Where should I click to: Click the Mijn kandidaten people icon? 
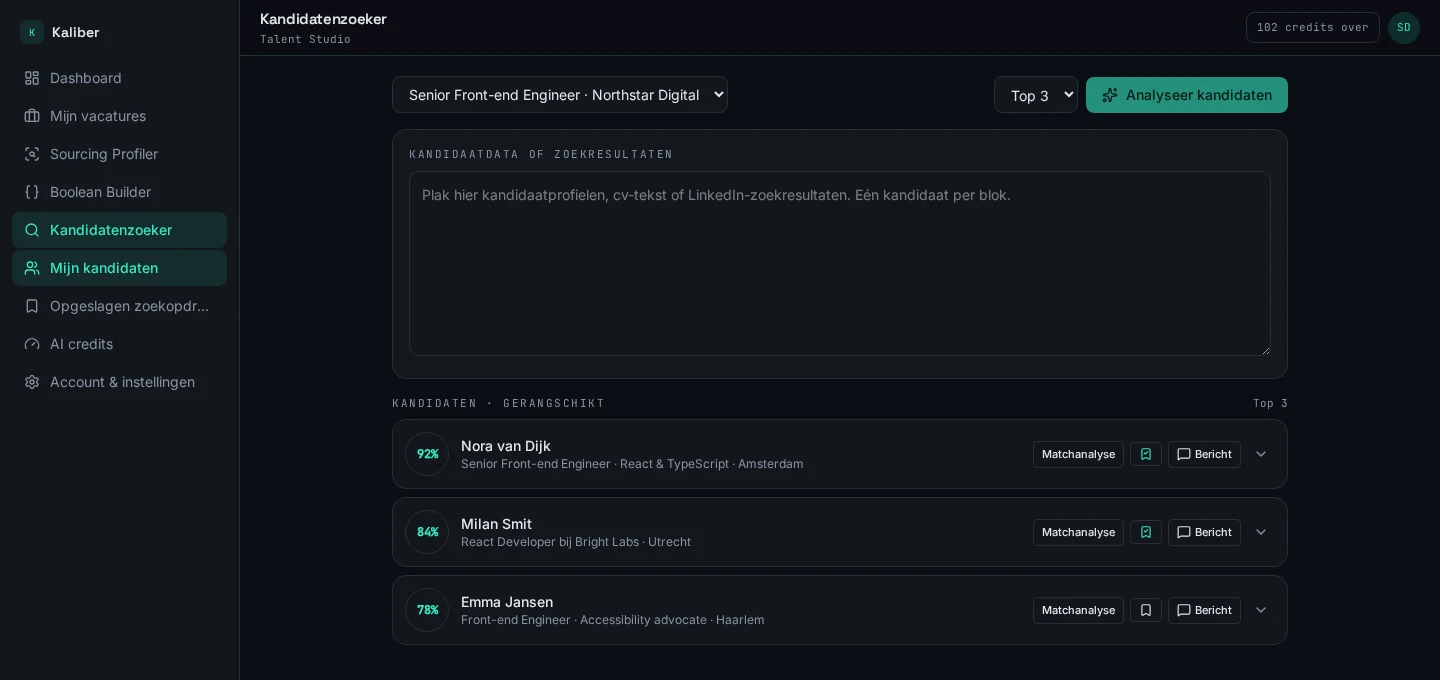(x=32, y=268)
